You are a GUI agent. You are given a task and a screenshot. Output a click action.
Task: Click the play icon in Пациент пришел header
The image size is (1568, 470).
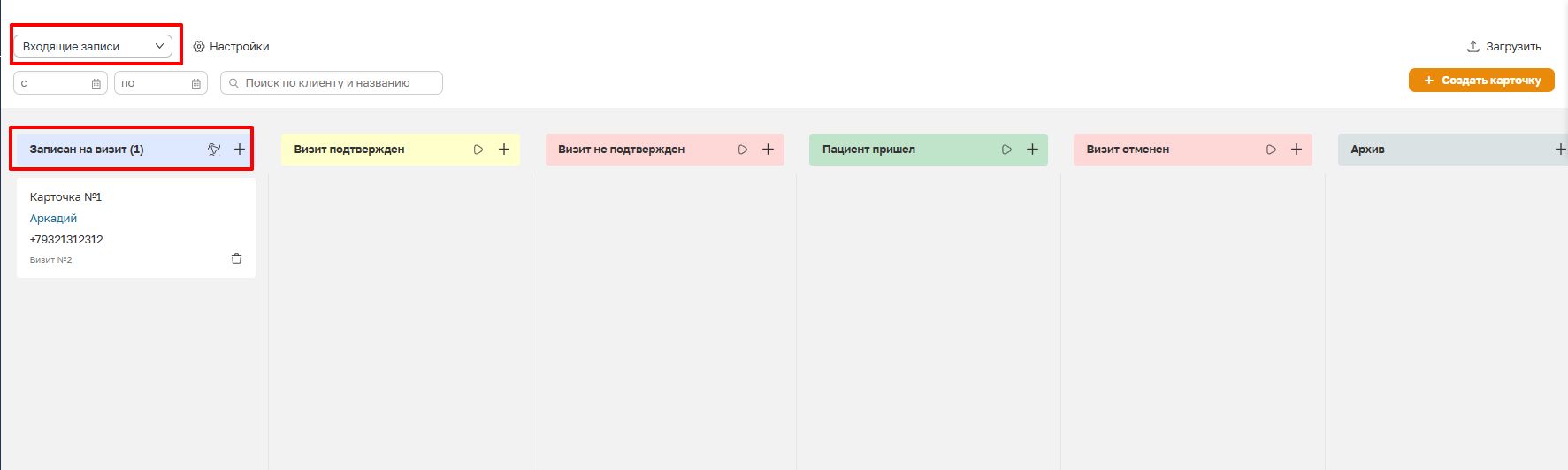(x=1006, y=150)
